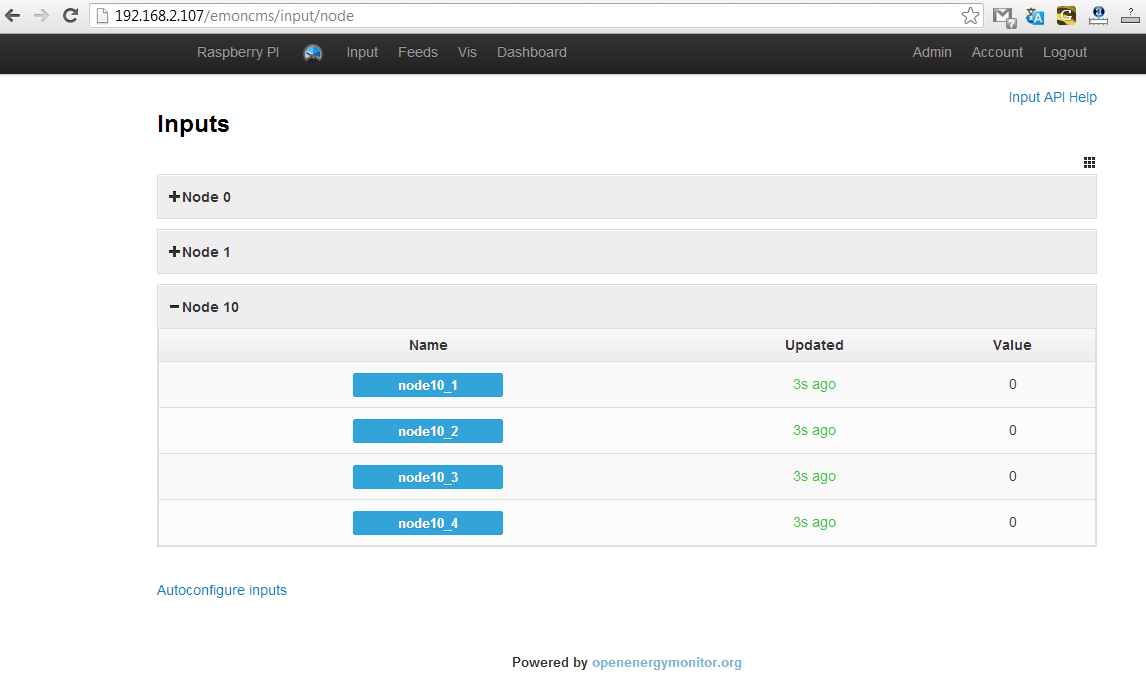The image size is (1146, 694).
Task: Switch inputs view with grid icon
Action: tap(1089, 162)
